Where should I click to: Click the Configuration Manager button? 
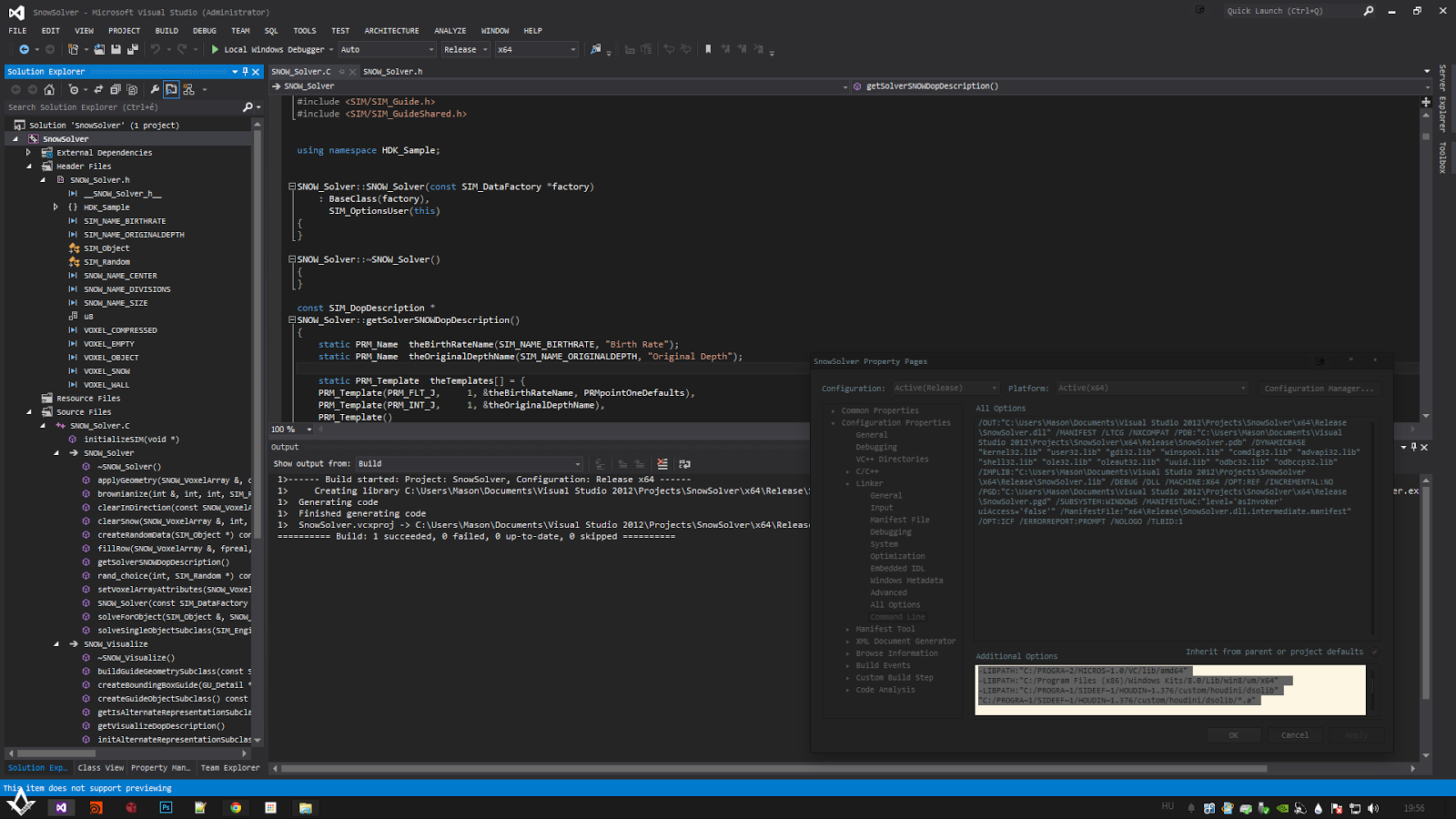tap(1319, 389)
